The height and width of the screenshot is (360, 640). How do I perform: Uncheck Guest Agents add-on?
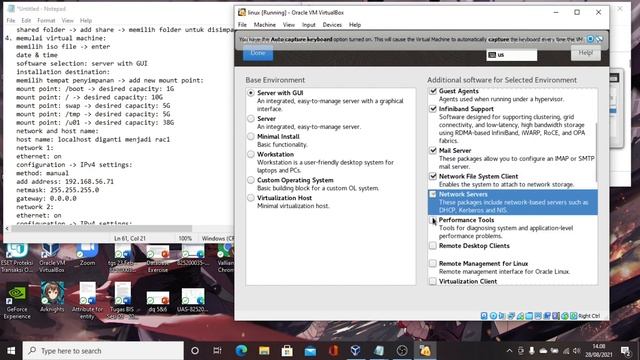(x=433, y=91)
